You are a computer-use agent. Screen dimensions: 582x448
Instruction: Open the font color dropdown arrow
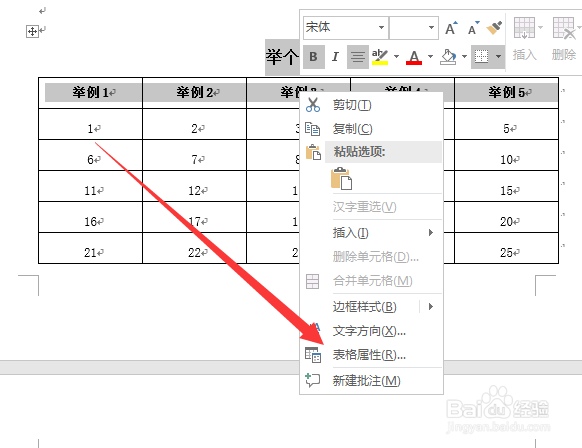click(x=431, y=57)
